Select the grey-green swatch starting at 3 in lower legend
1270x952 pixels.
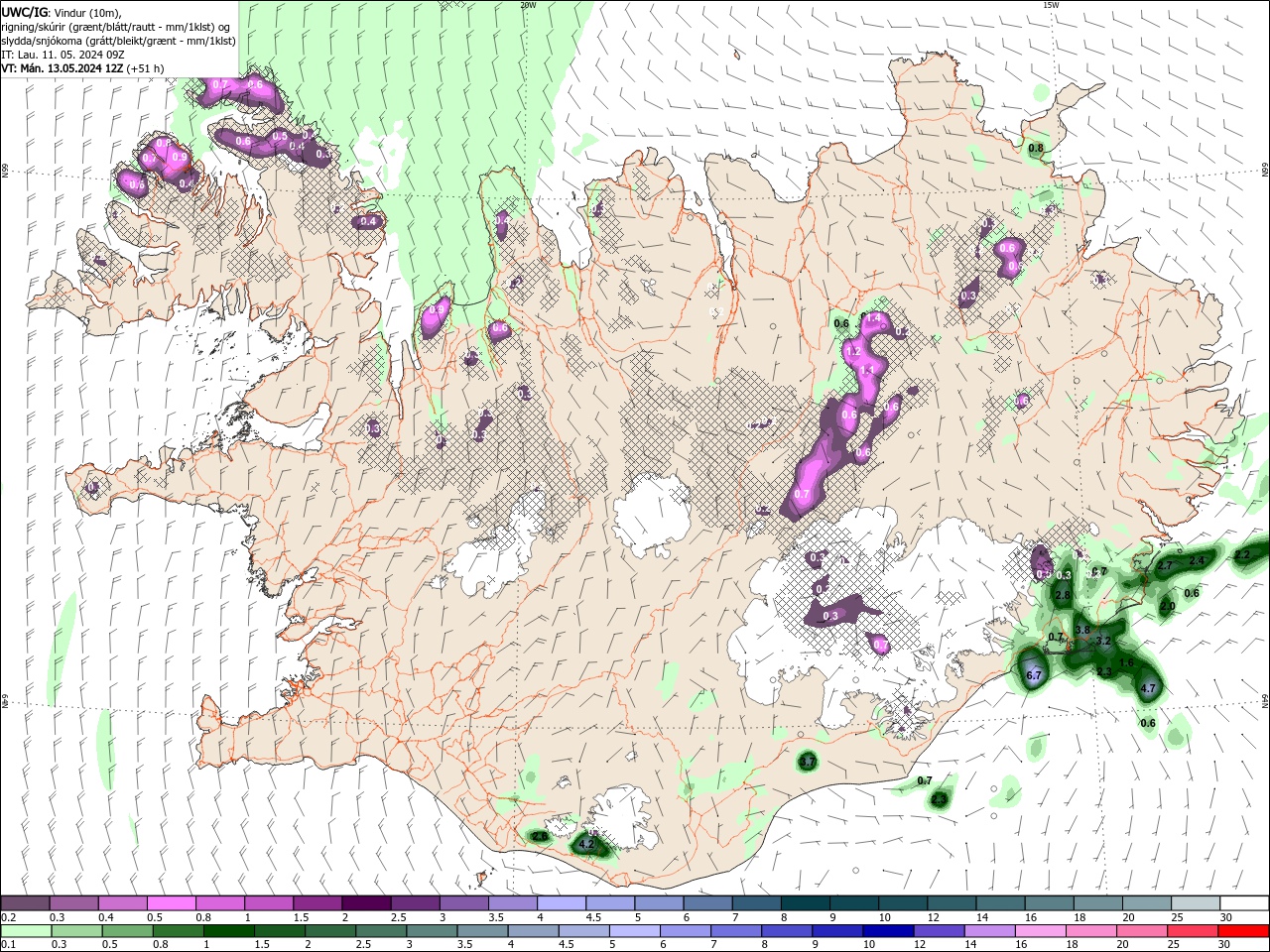point(432,931)
